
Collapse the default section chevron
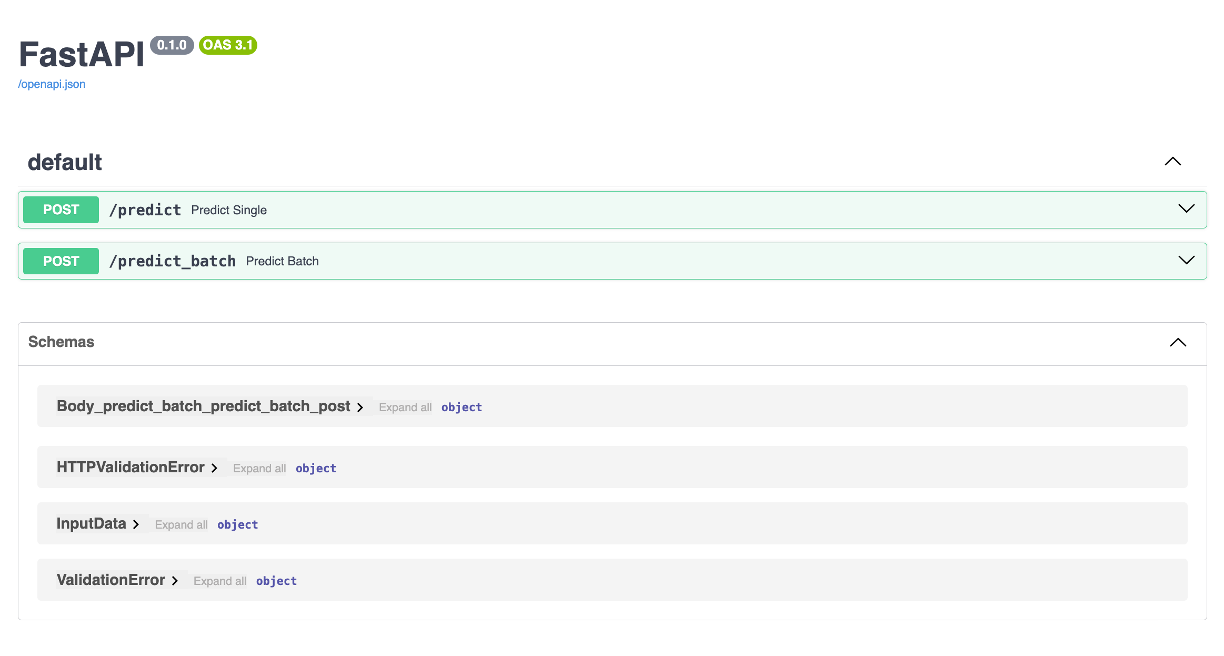click(1173, 162)
